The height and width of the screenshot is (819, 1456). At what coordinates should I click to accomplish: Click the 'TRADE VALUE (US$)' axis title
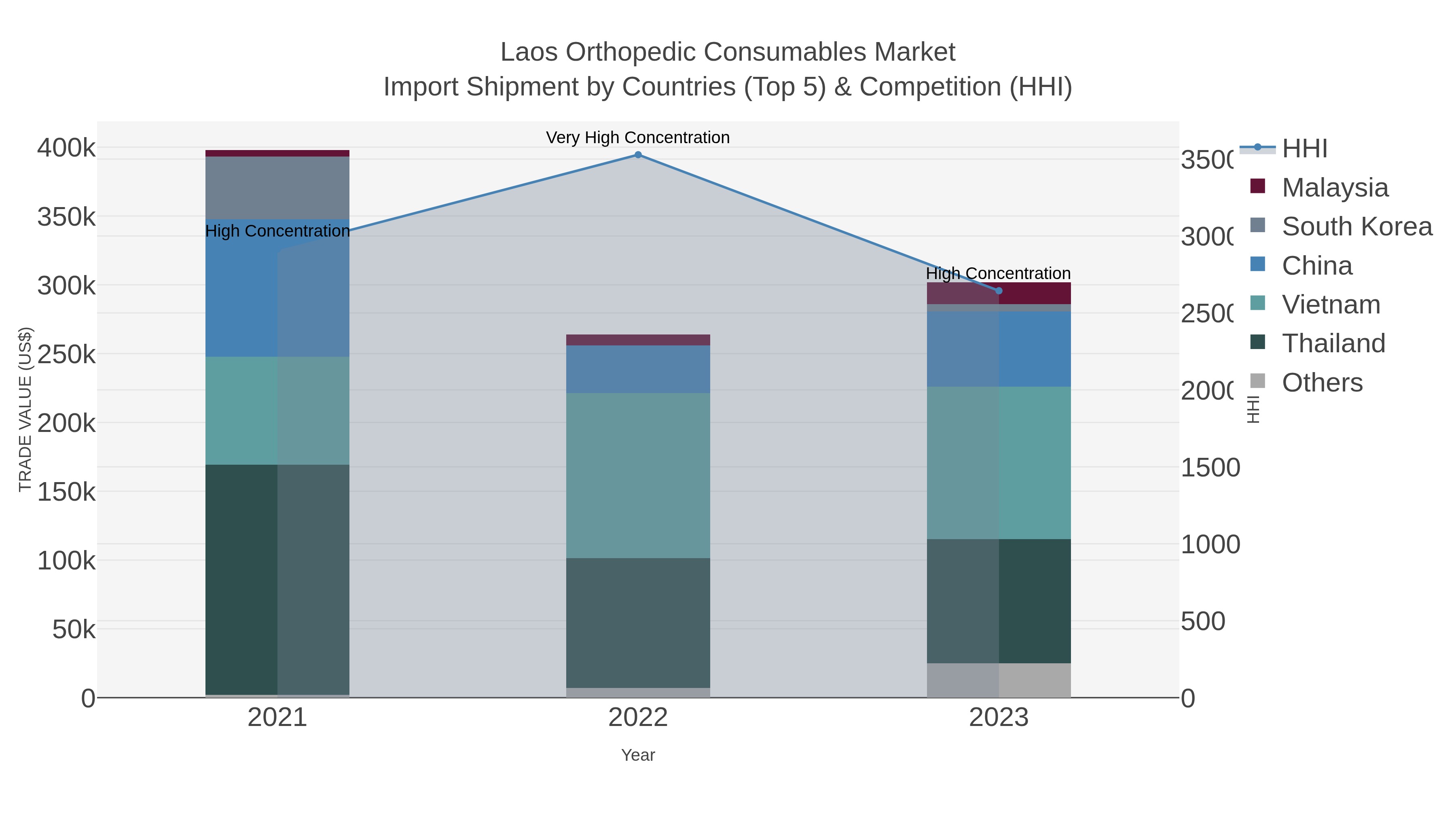coord(25,409)
